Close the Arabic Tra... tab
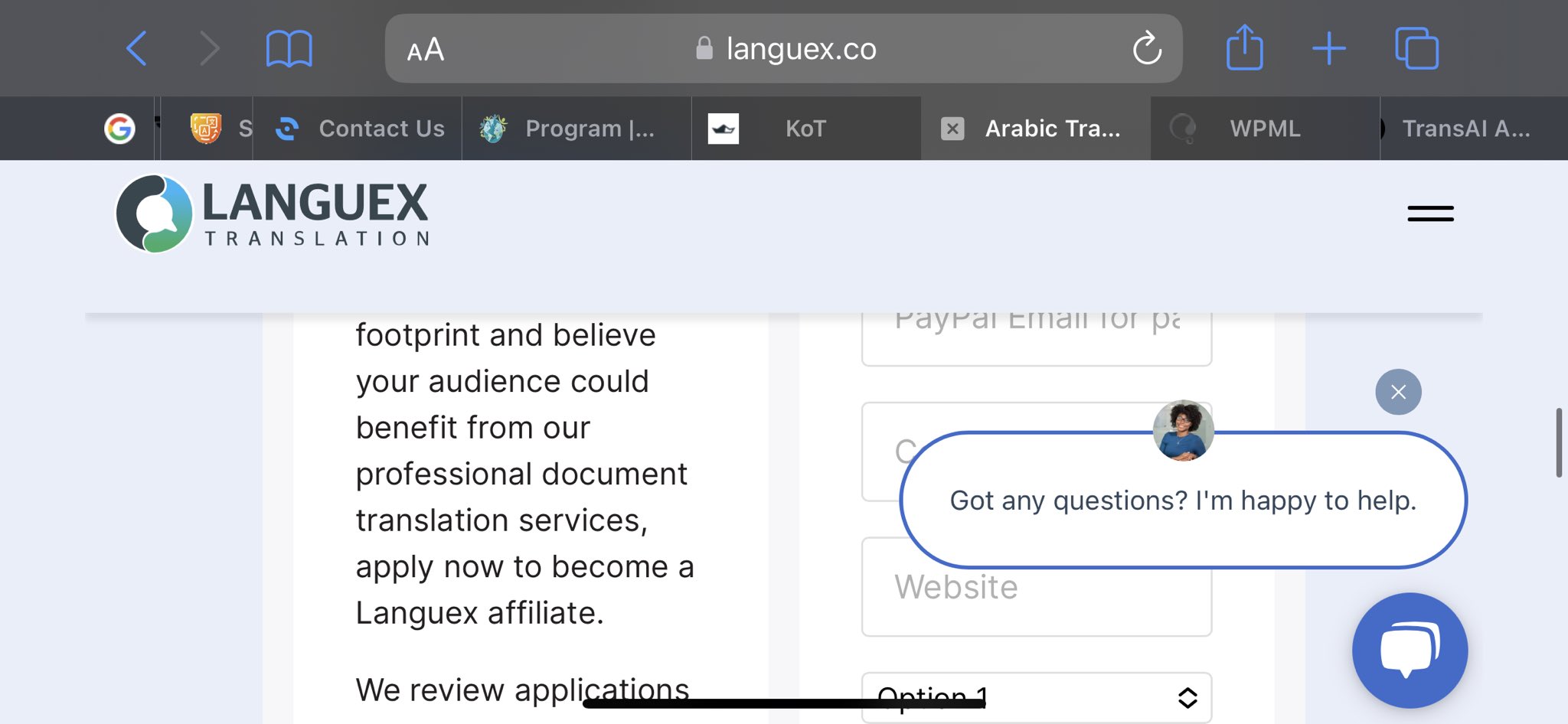1568x724 pixels. click(952, 129)
